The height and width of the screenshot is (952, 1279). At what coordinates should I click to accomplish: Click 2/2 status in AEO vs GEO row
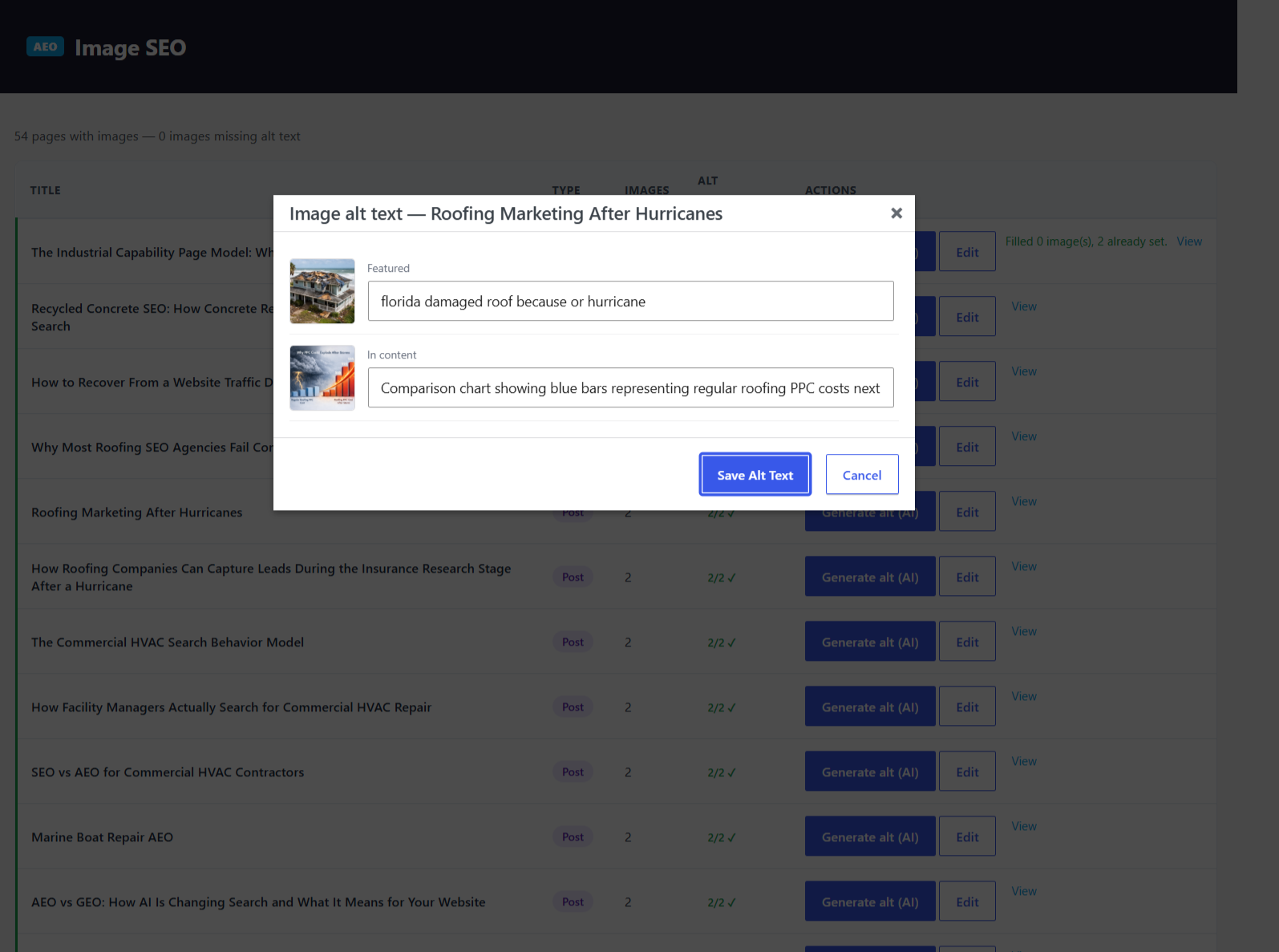(721, 902)
